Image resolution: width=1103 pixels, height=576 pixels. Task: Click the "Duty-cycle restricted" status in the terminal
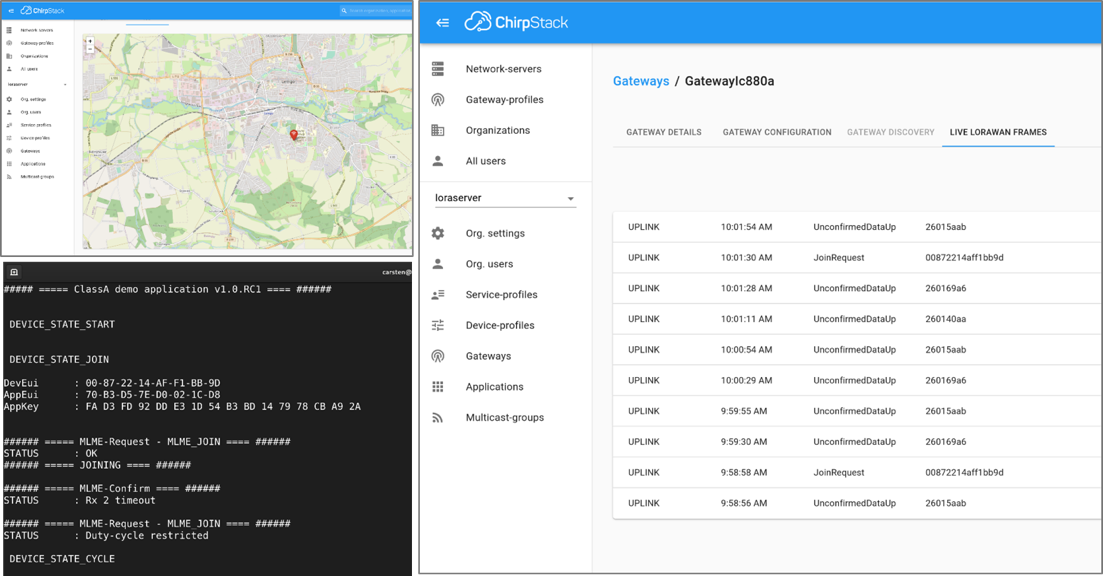147,536
